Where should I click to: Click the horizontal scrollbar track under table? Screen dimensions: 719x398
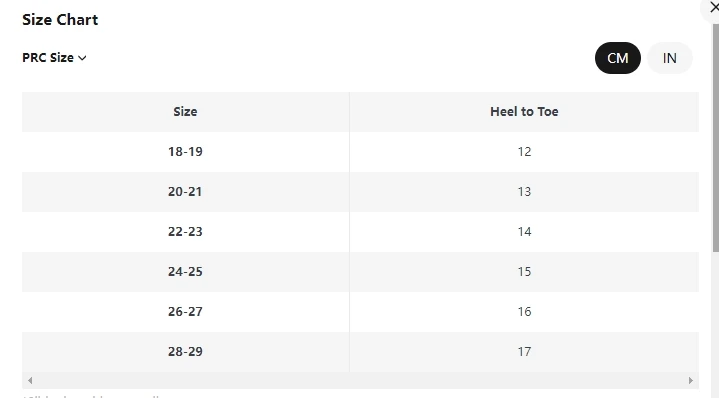pyautogui.click(x=360, y=380)
